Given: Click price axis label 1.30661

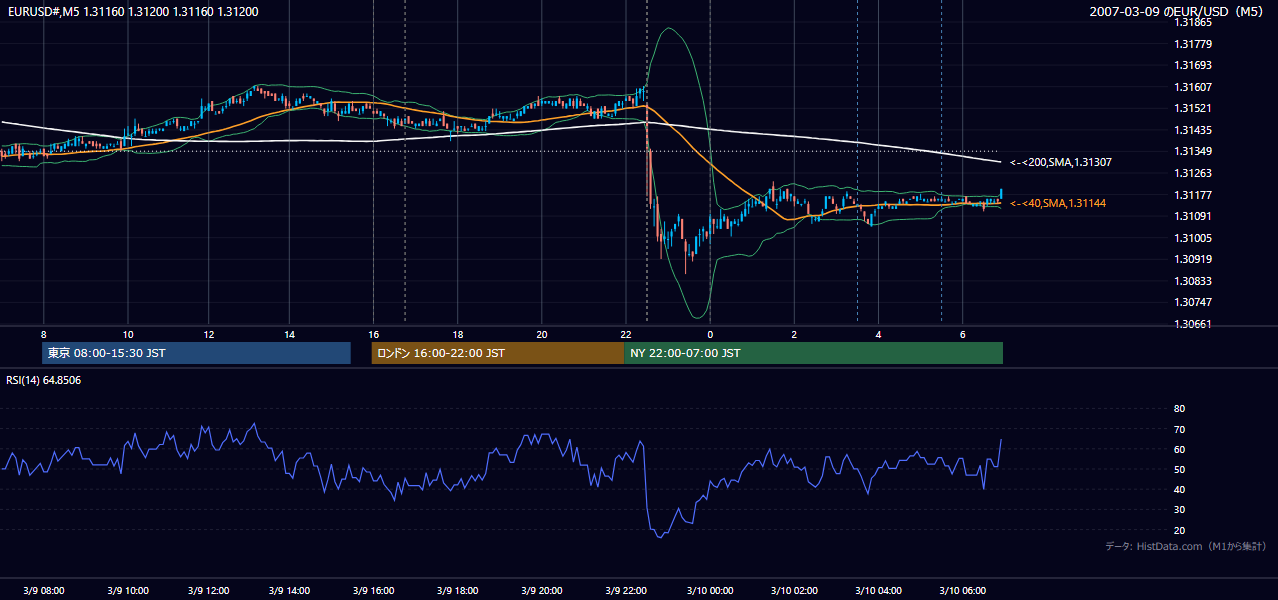Looking at the screenshot, I should click(1192, 324).
